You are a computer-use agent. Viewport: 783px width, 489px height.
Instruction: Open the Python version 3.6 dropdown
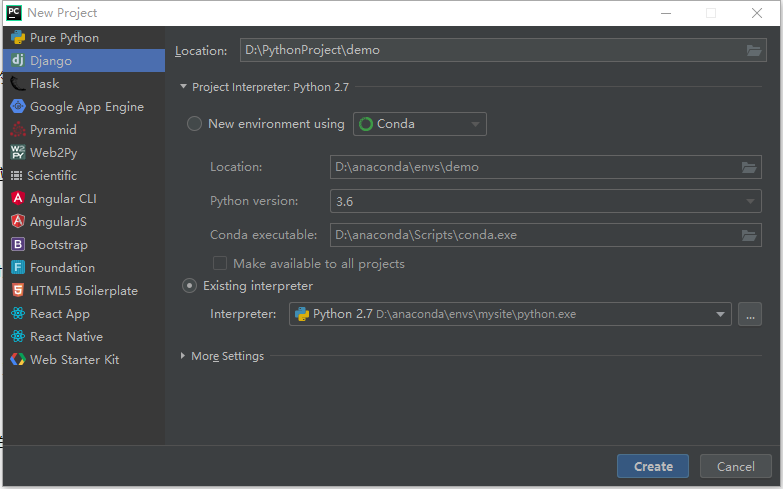[x=546, y=201]
